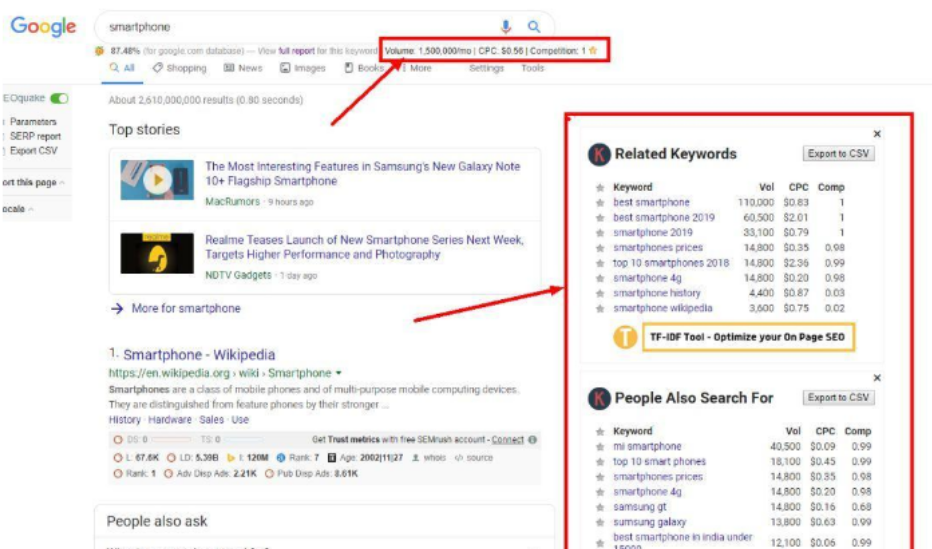The height and width of the screenshot is (549, 932).
Task: Click the magnifying glass search icon
Action: (x=534, y=27)
